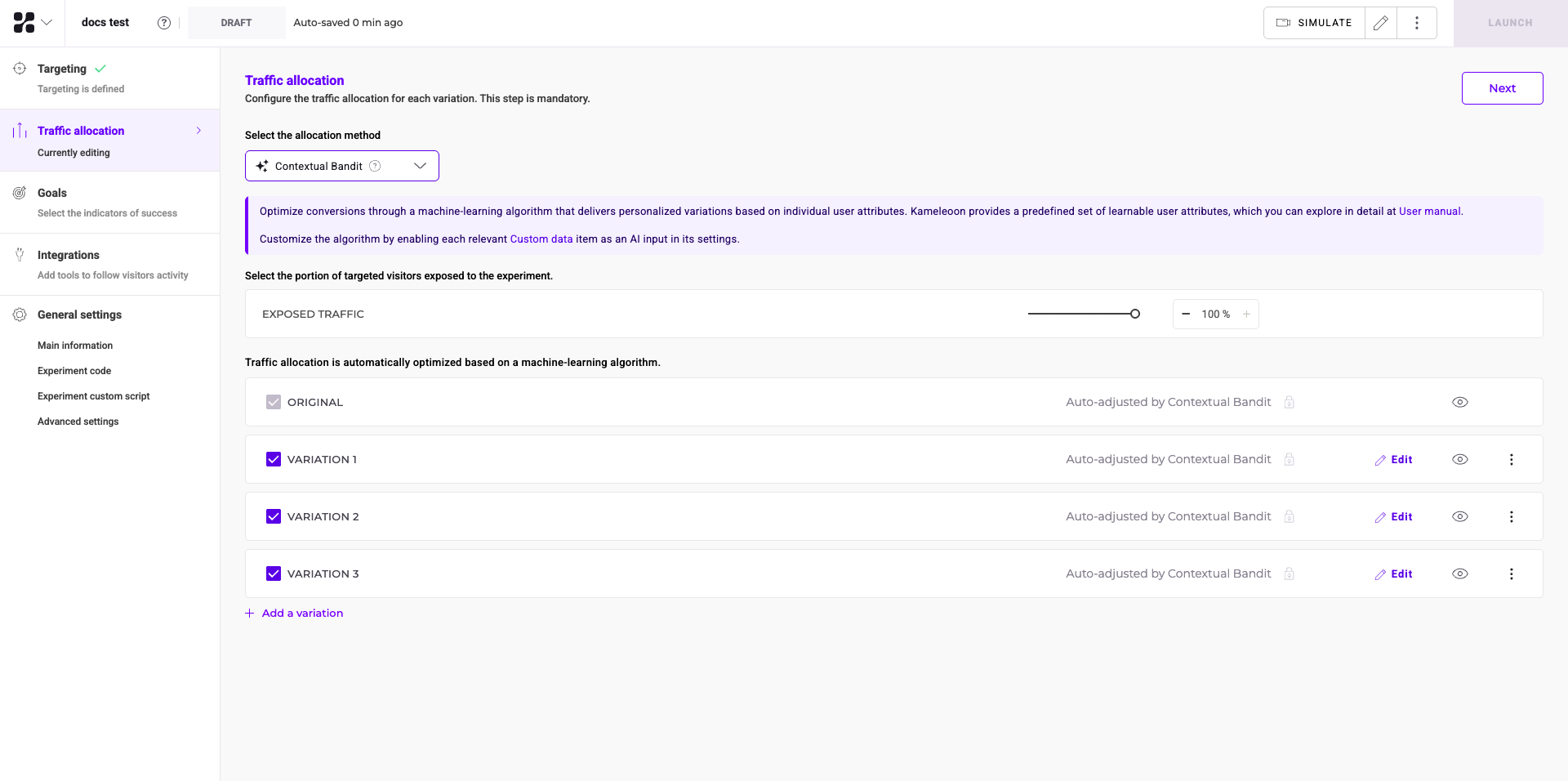The image size is (1568, 781).
Task: Open Variation 3 three-dot options menu
Action: (1511, 573)
